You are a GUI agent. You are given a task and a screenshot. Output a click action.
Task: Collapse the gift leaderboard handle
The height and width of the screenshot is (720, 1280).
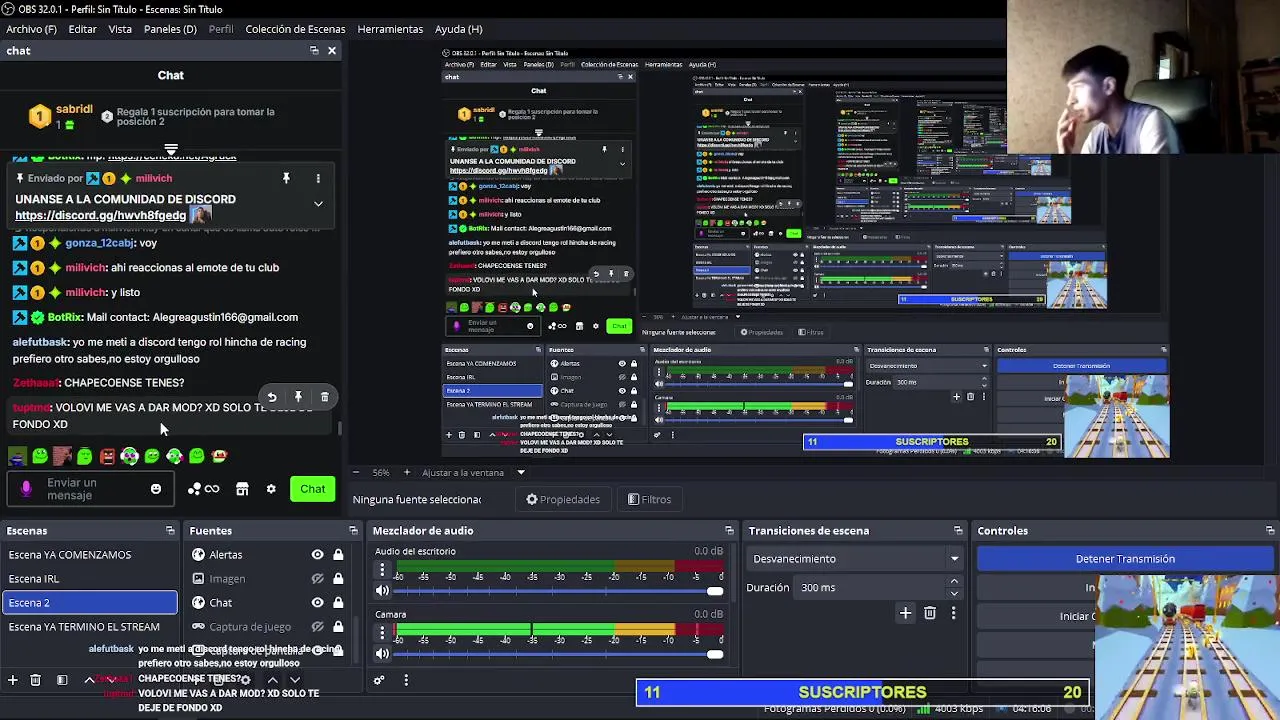(x=171, y=150)
